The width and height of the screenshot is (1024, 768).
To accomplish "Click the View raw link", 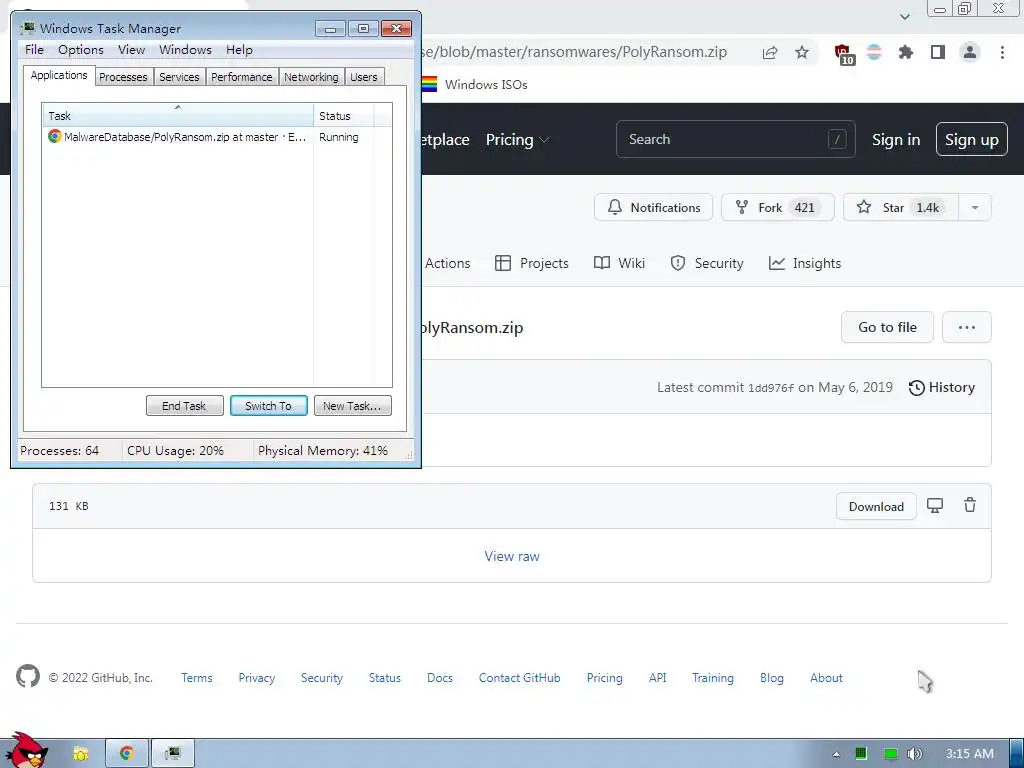I will pyautogui.click(x=512, y=556).
